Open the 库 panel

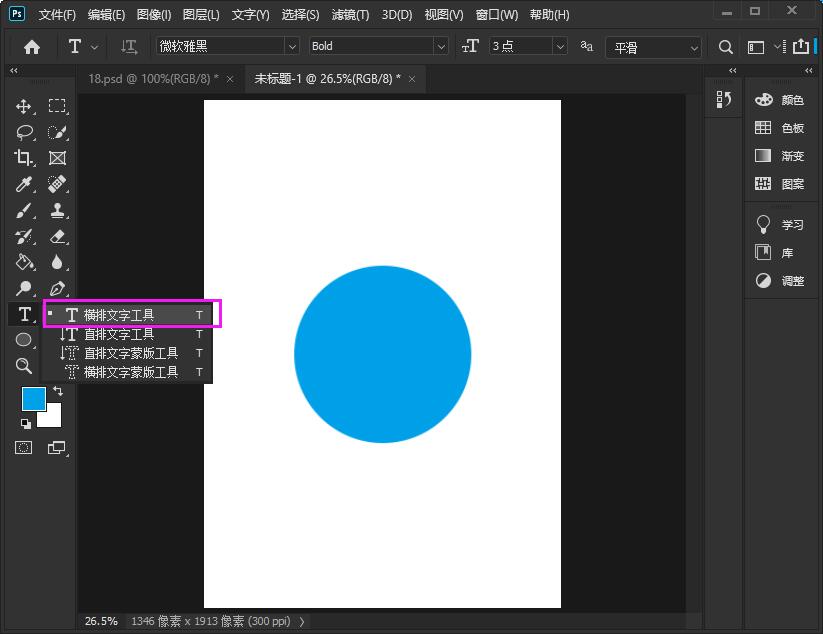pyautogui.click(x=774, y=252)
